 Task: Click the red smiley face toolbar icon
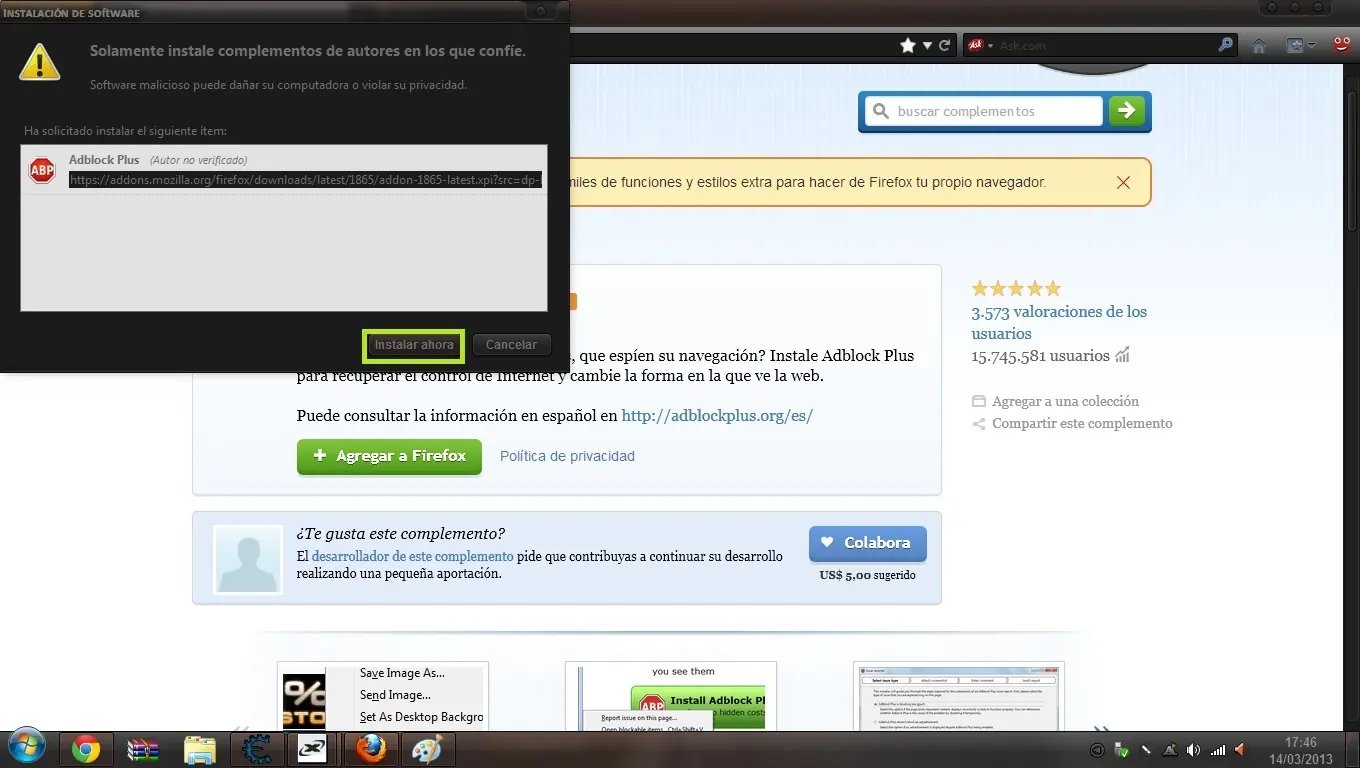(1342, 45)
